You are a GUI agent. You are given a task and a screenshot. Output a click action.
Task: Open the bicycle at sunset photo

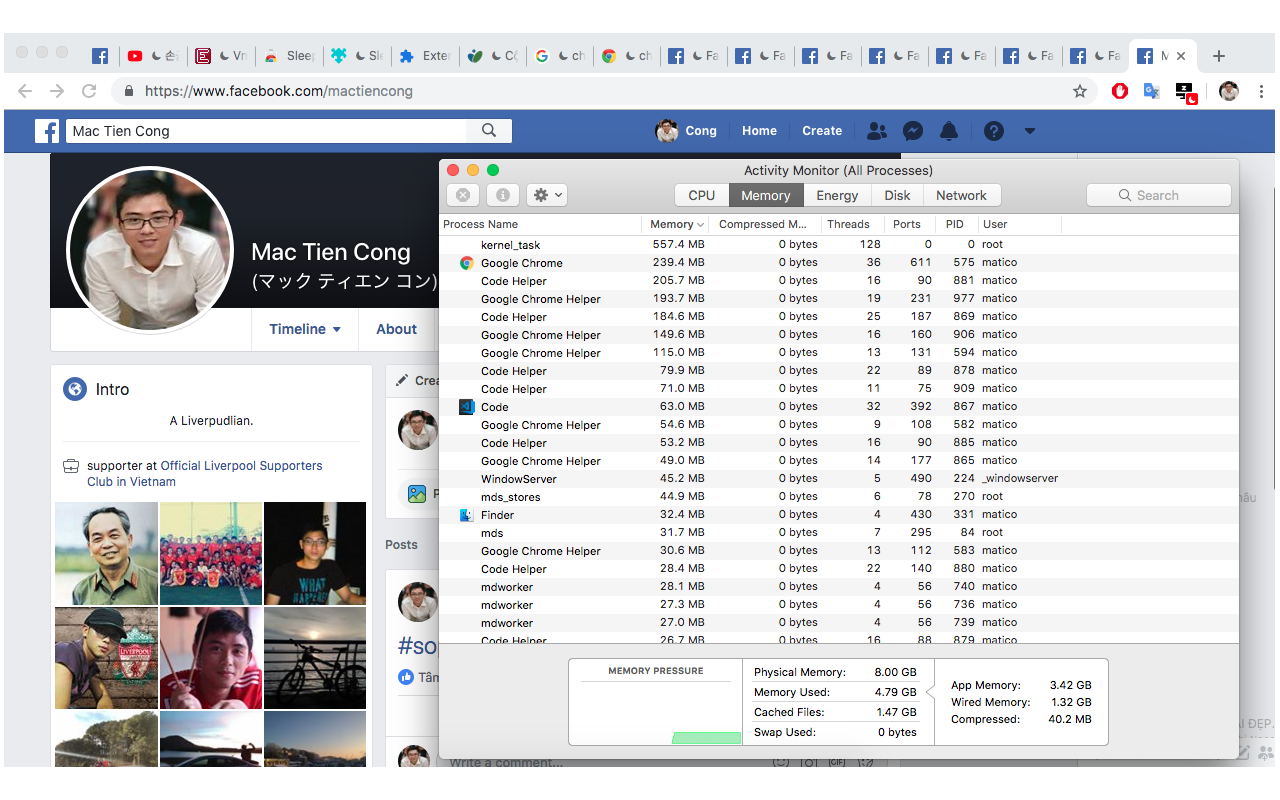315,658
